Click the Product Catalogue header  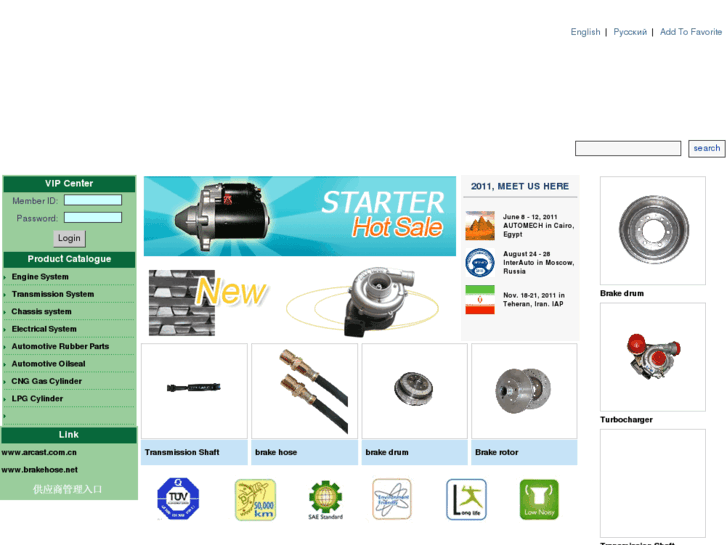(x=69, y=259)
